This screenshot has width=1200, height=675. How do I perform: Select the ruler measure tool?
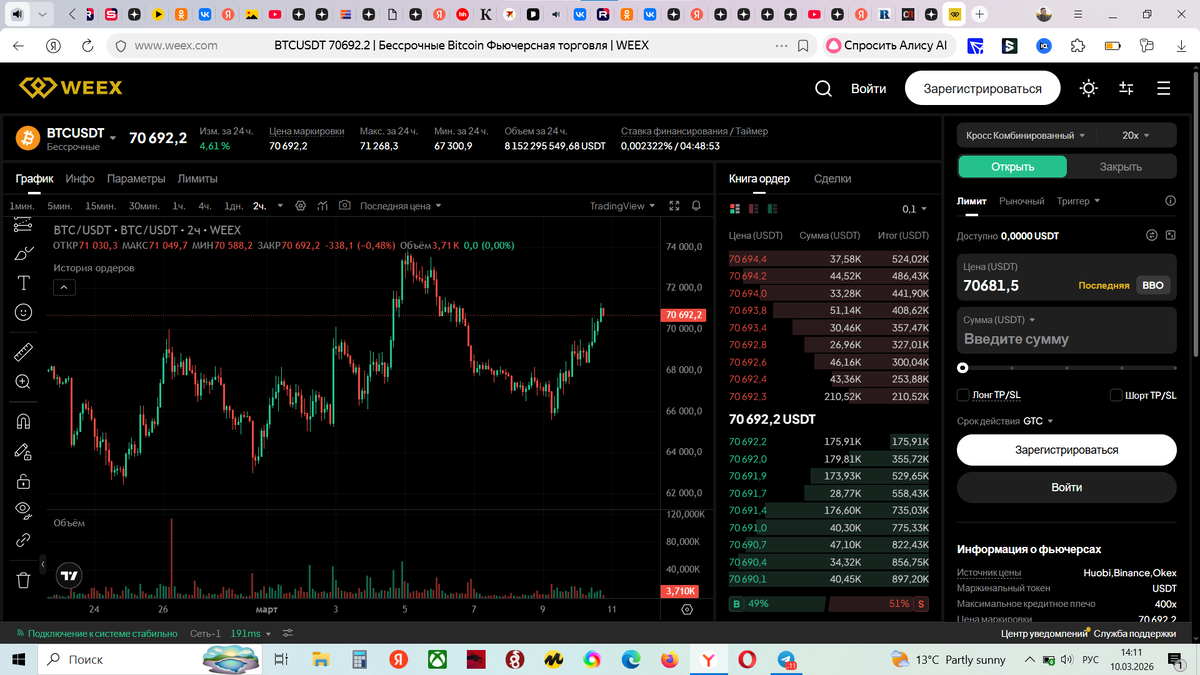click(x=24, y=352)
